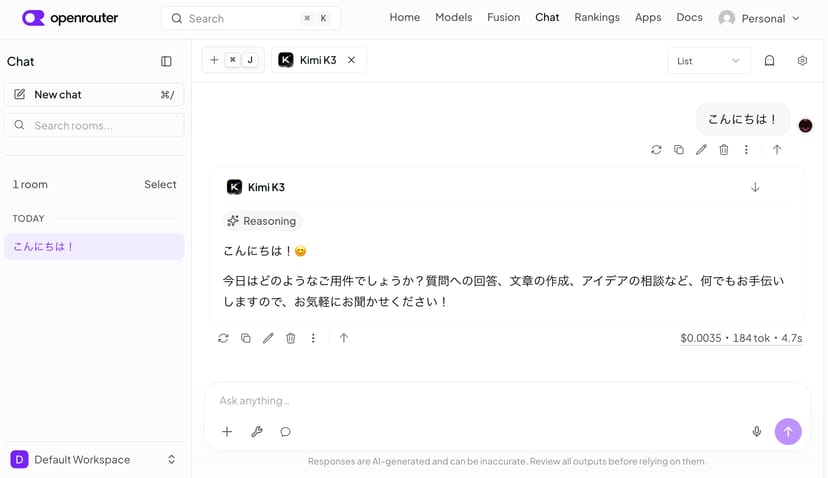Copy the Kimi K3 response

pos(246,338)
